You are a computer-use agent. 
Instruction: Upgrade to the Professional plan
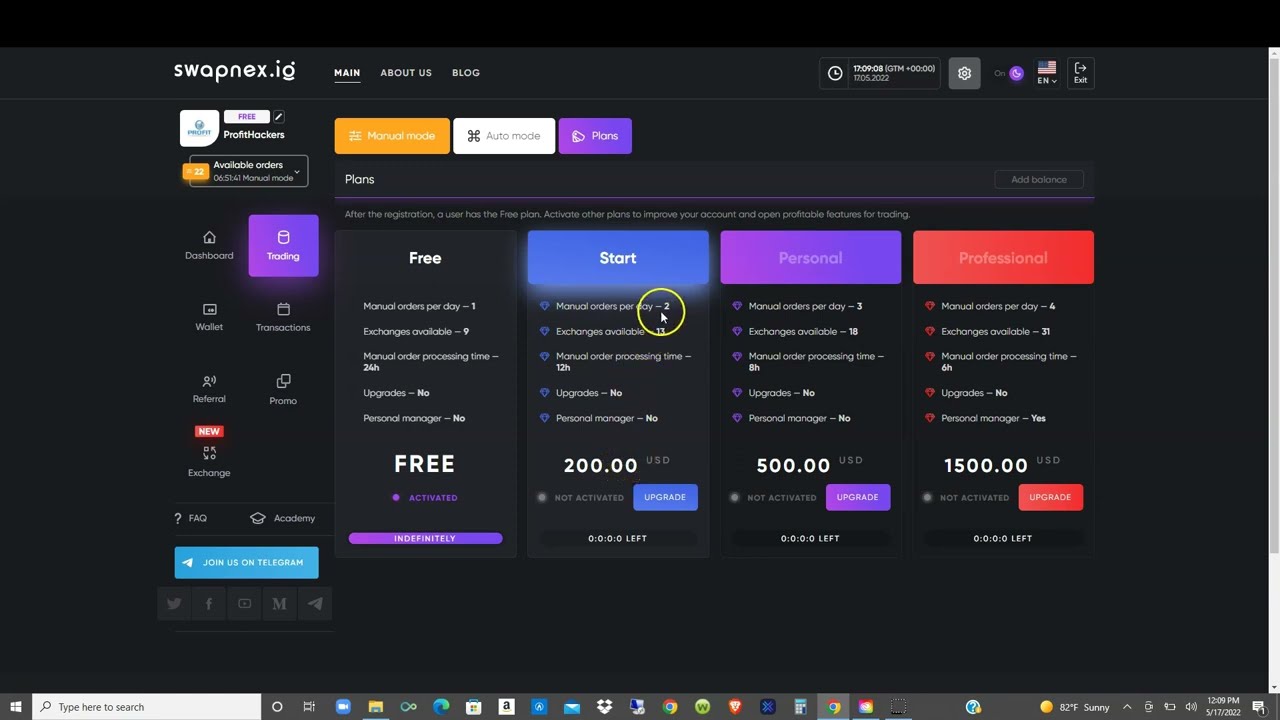coord(1050,497)
